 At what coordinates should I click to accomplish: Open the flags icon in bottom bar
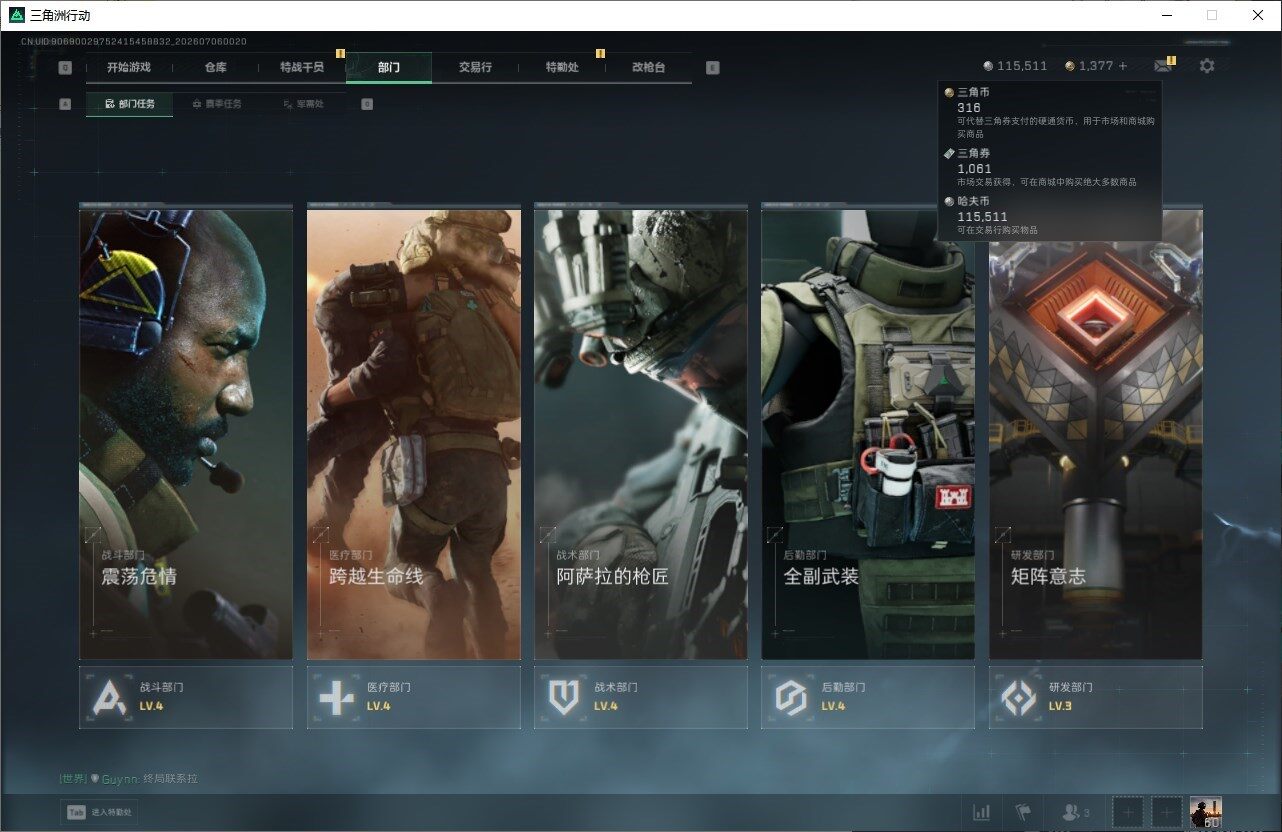pos(1022,812)
